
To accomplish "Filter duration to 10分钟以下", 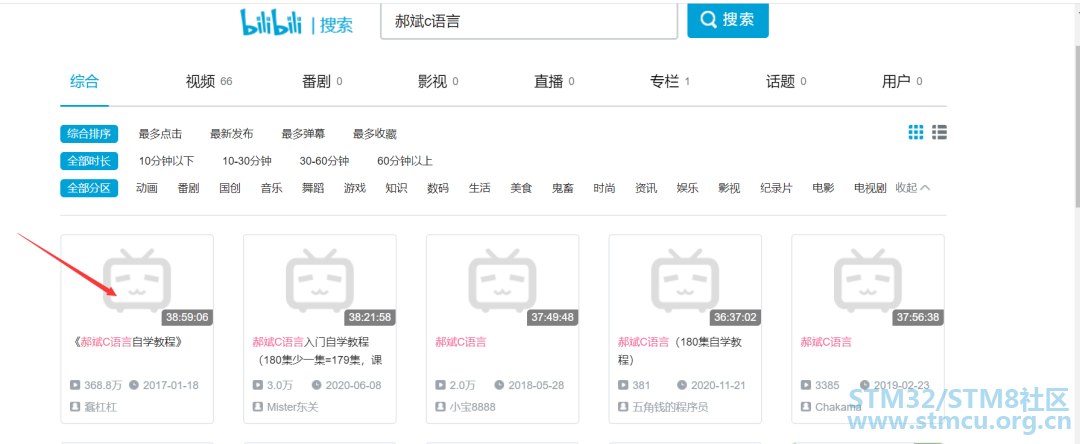I will pyautogui.click(x=167, y=161).
